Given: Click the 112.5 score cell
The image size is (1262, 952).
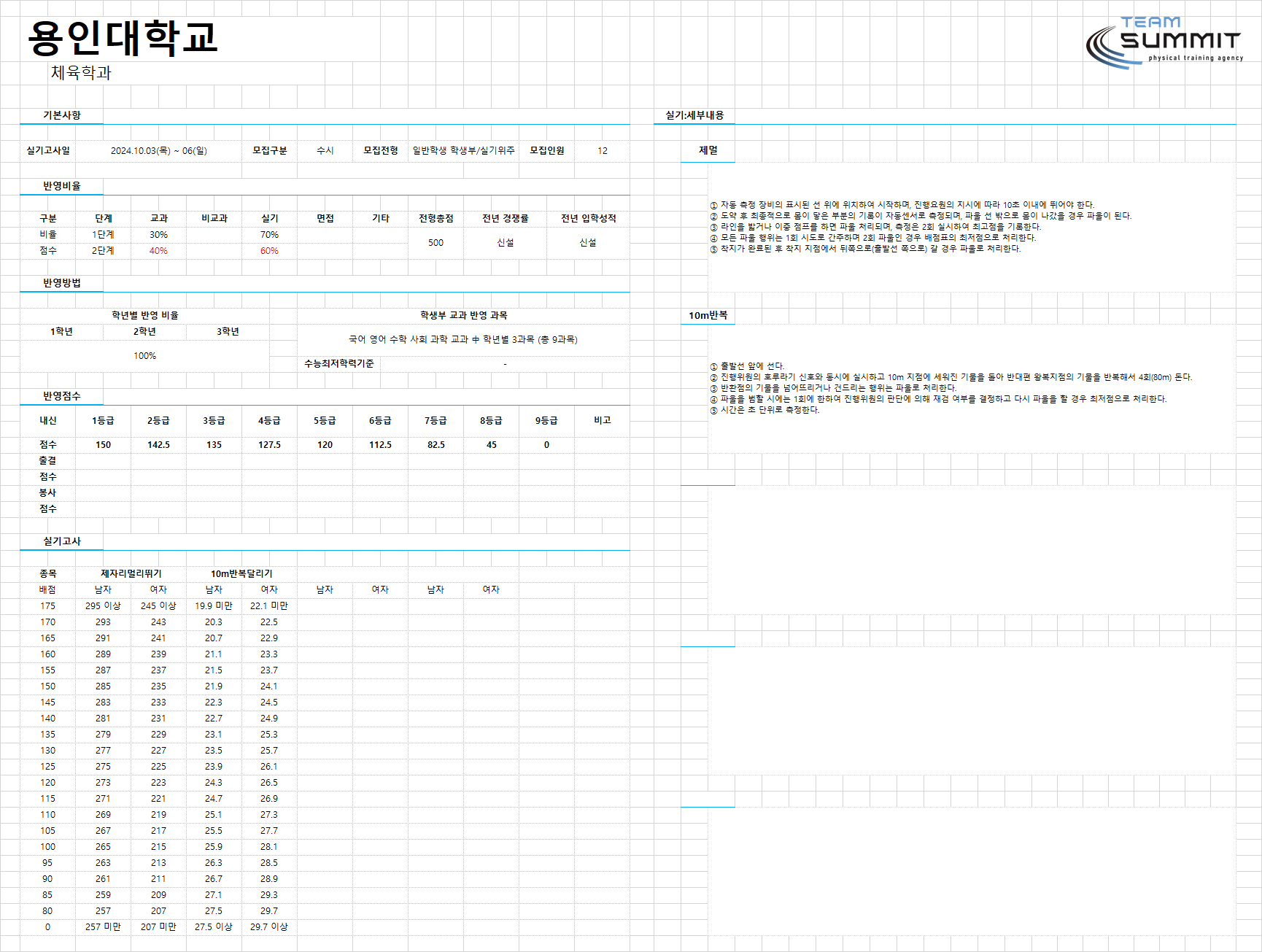Looking at the screenshot, I should click(381, 444).
